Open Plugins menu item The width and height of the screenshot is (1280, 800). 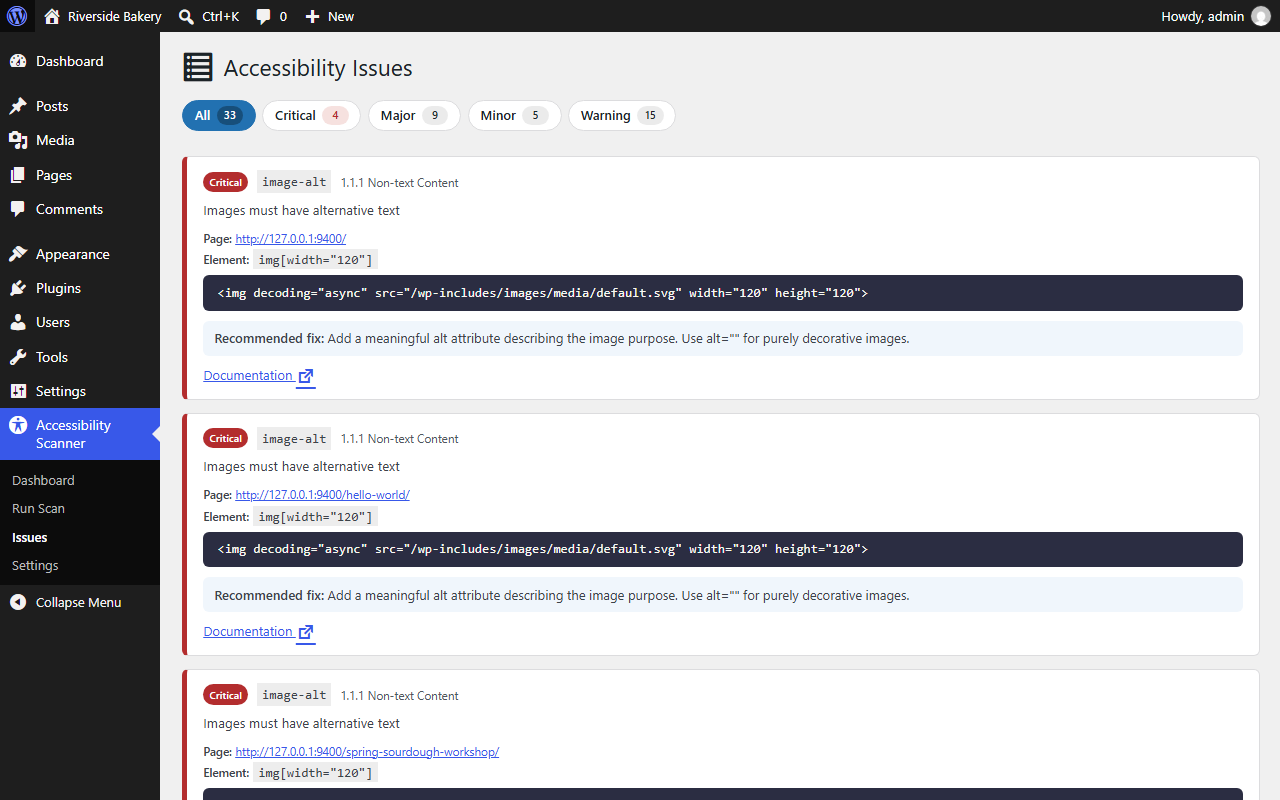pos(80,288)
